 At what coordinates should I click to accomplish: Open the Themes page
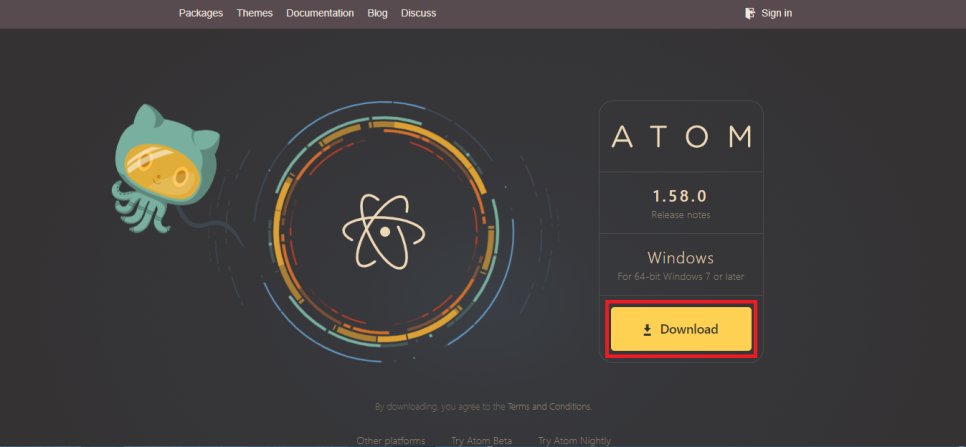click(254, 13)
